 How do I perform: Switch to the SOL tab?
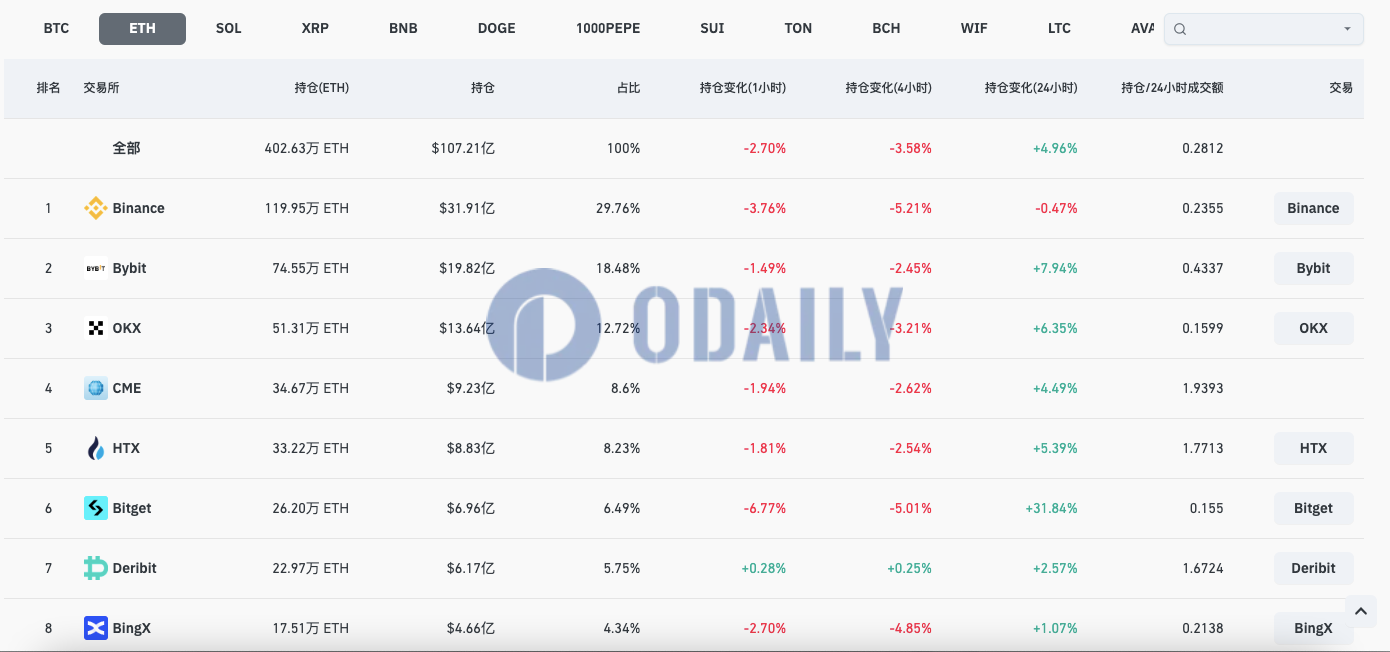pyautogui.click(x=228, y=28)
